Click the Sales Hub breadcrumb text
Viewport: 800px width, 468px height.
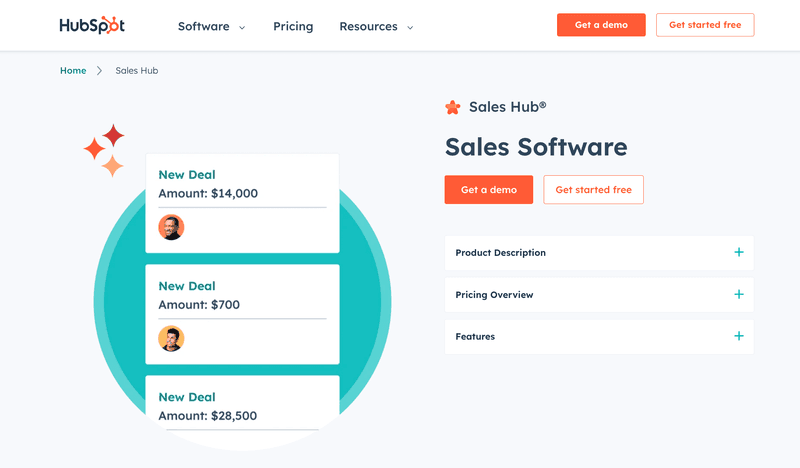coord(136,70)
